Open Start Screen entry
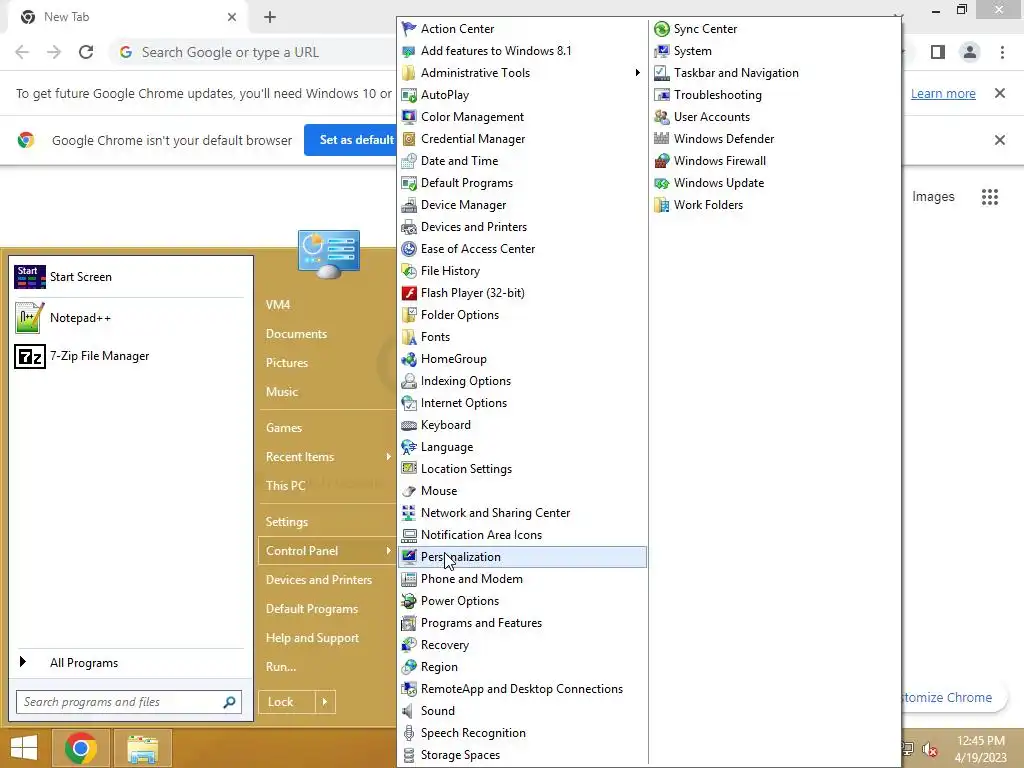The width and height of the screenshot is (1024, 768). click(x=129, y=277)
